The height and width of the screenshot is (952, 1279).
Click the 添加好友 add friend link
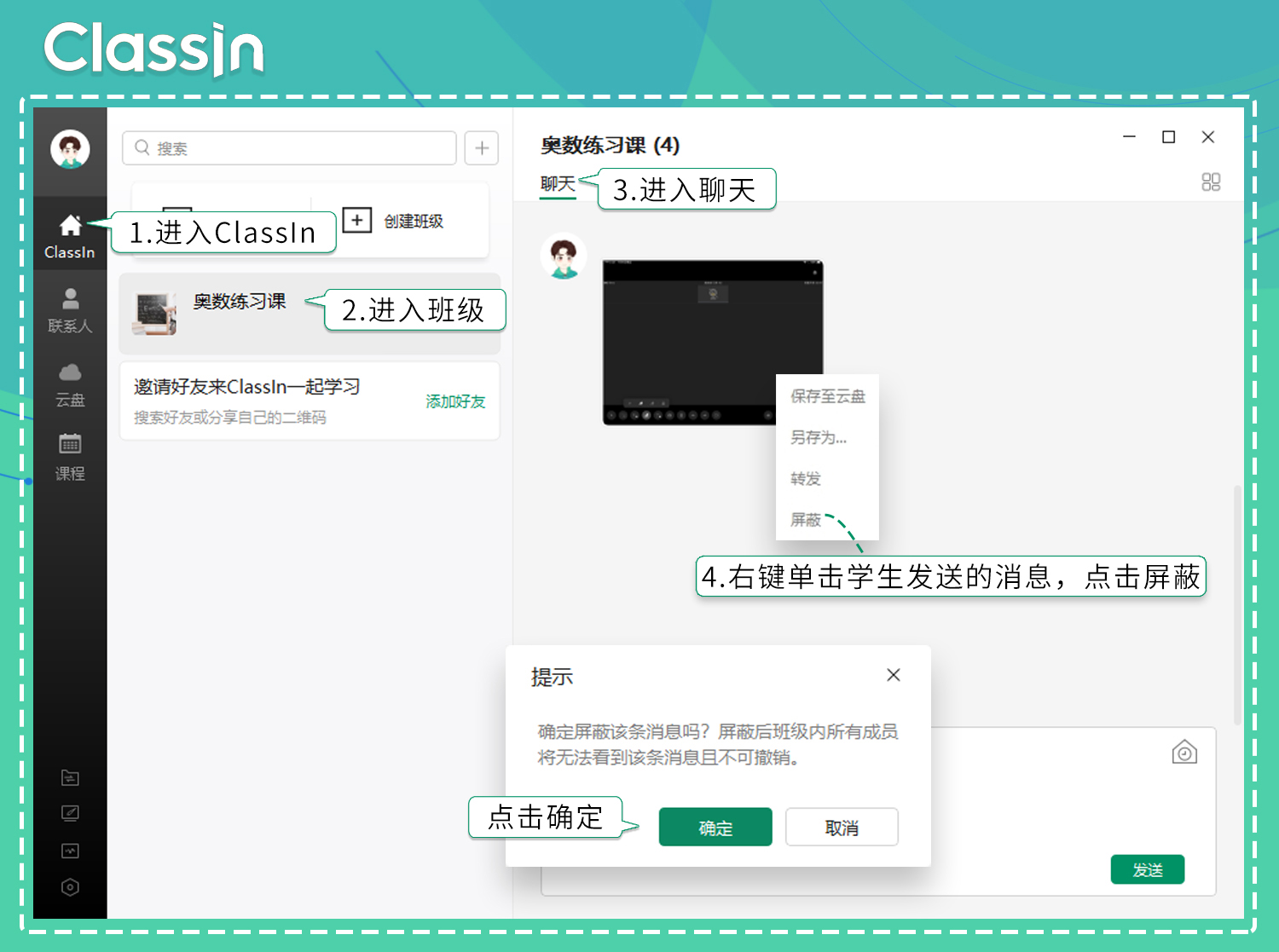455,401
